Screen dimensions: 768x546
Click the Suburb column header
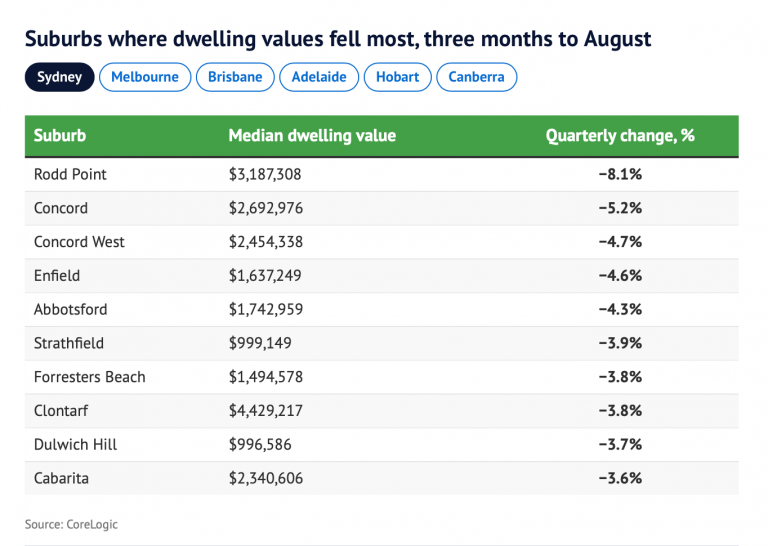pos(60,136)
